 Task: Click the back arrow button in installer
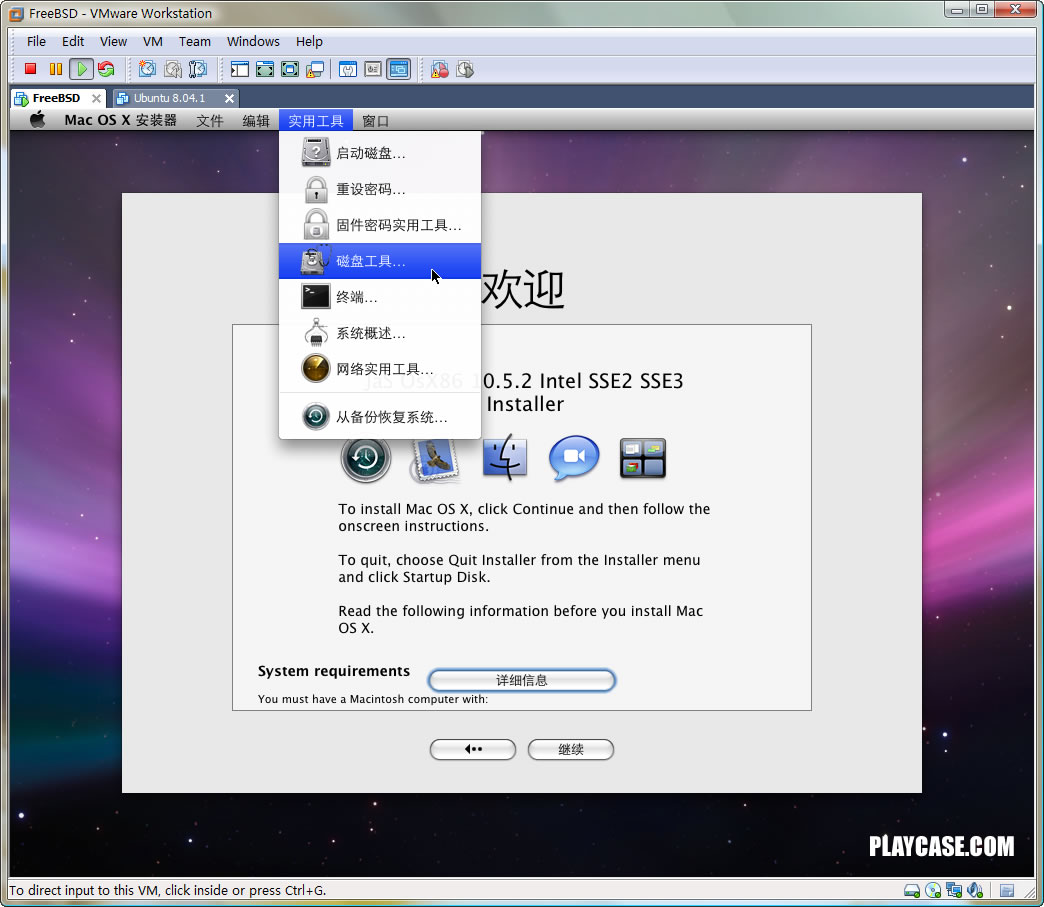click(x=473, y=749)
